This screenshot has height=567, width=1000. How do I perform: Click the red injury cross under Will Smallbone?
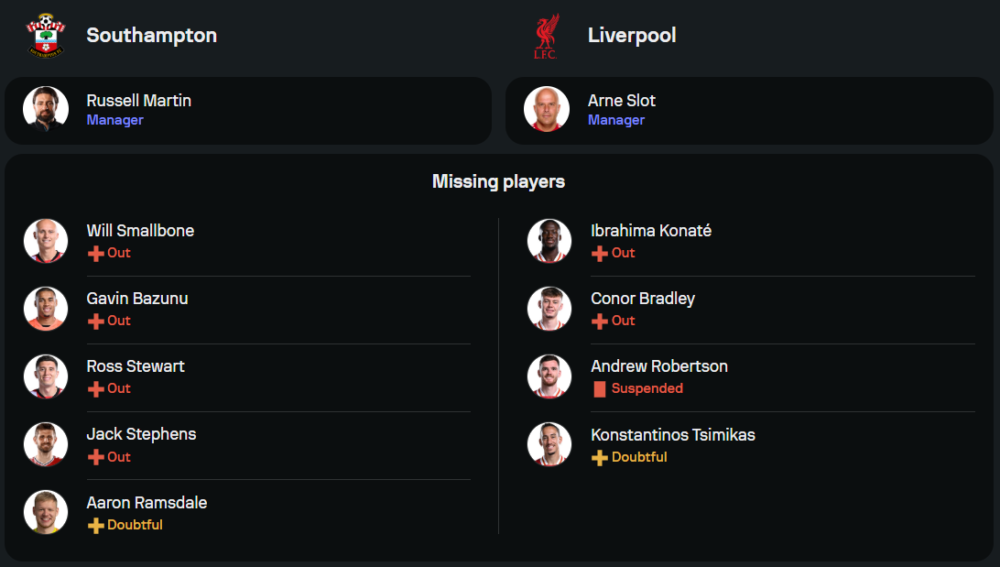(96, 253)
